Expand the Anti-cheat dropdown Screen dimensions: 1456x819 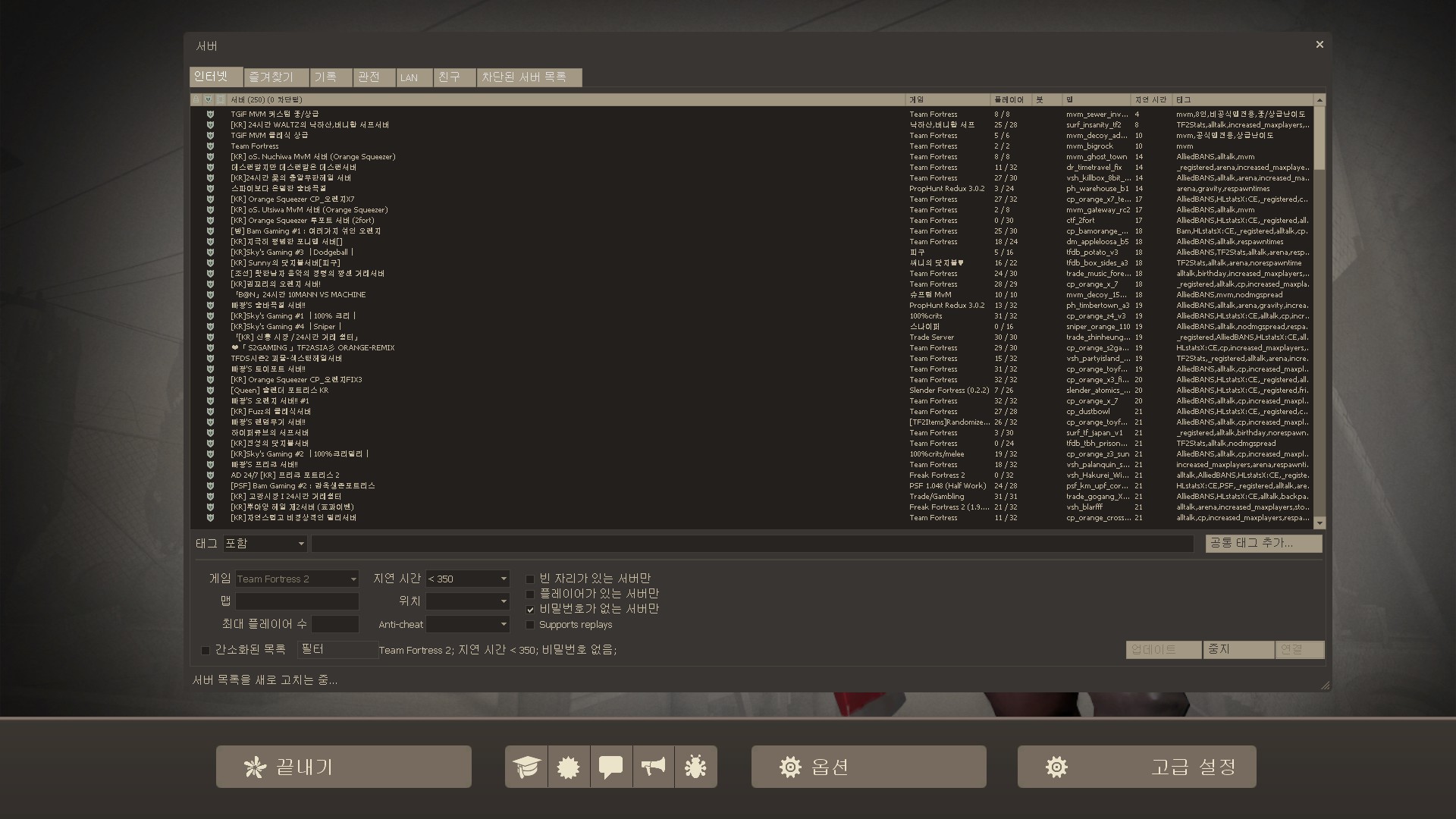pyautogui.click(x=467, y=624)
